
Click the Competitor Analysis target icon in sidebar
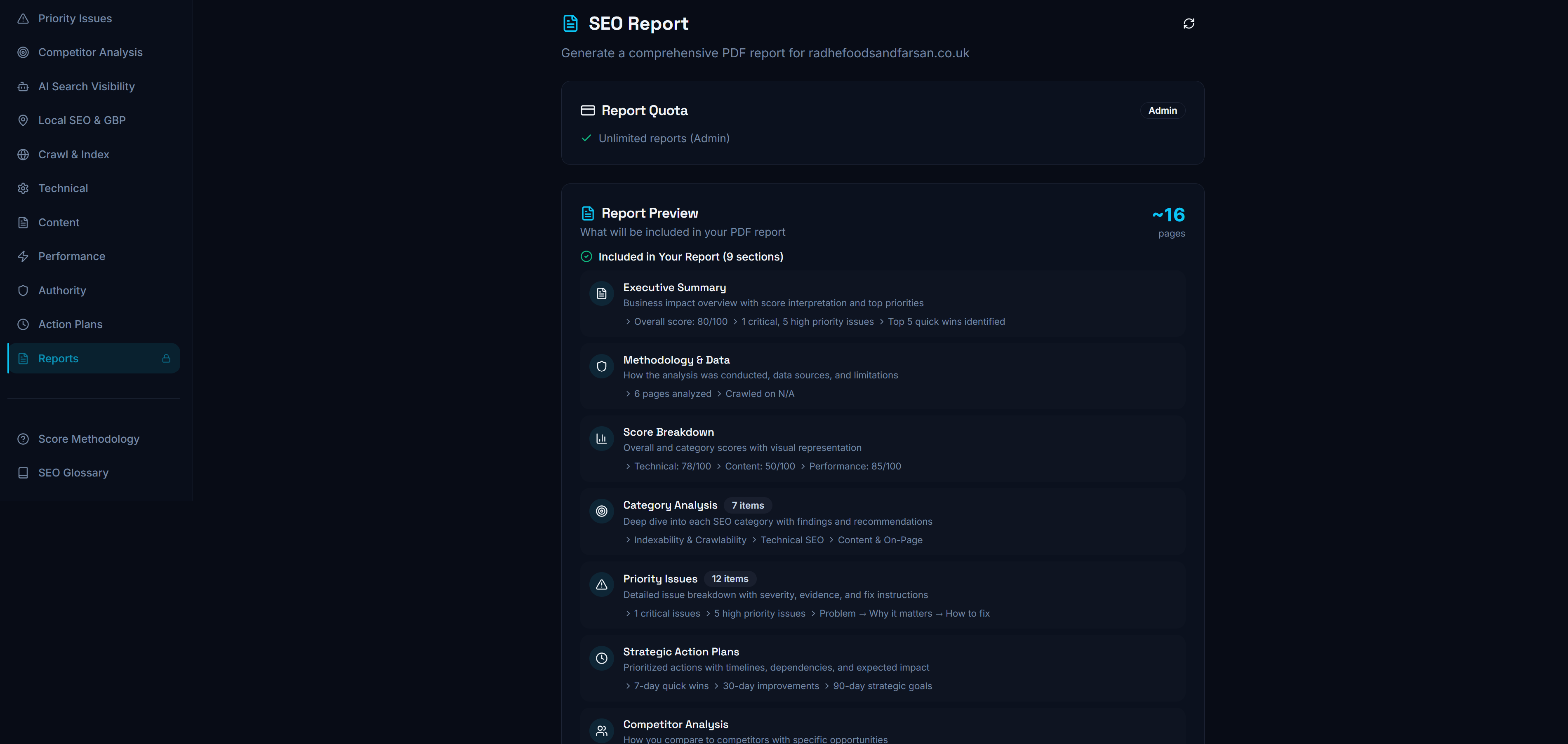(23, 52)
